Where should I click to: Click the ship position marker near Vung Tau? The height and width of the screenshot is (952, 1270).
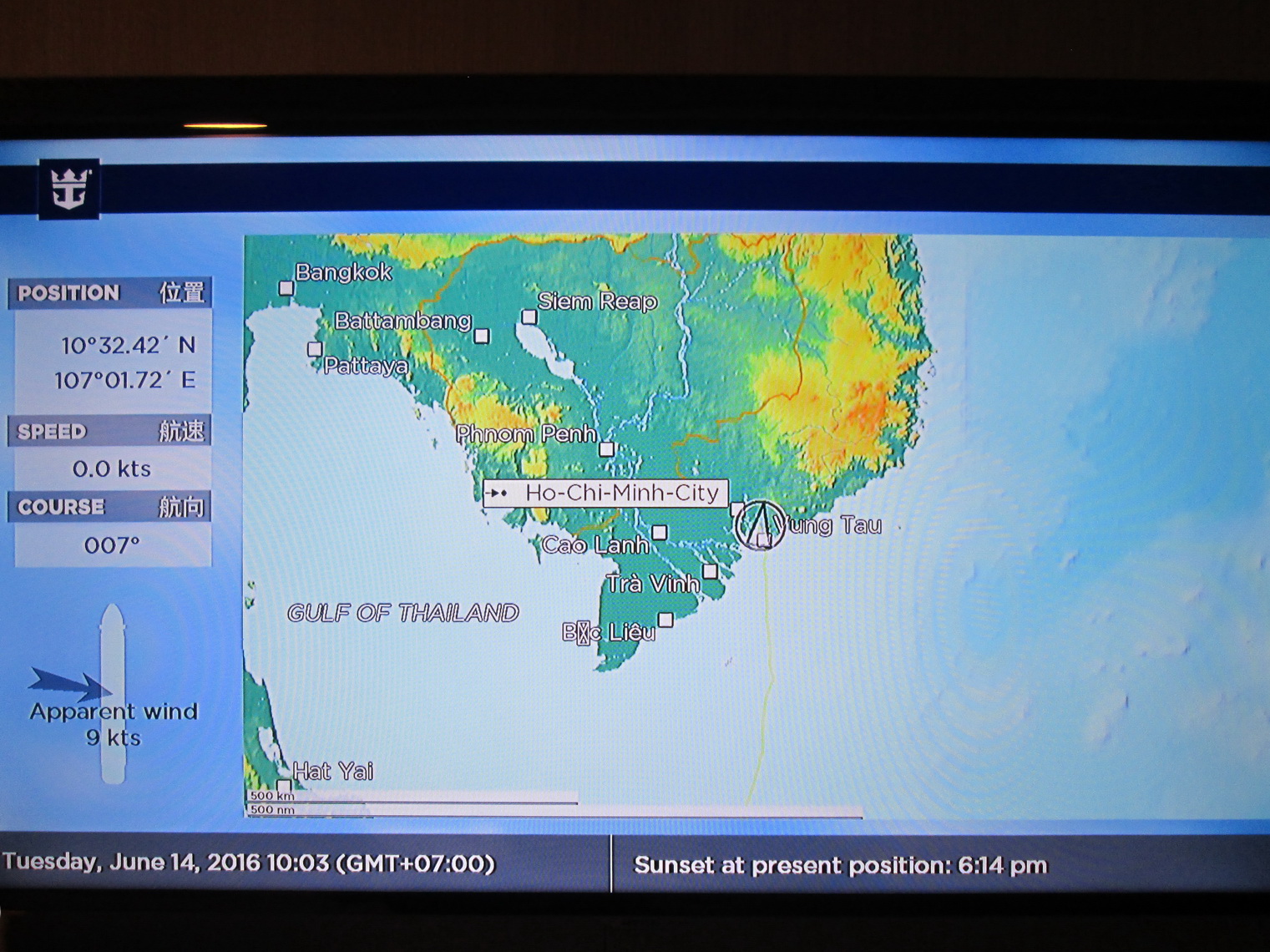tap(761, 525)
